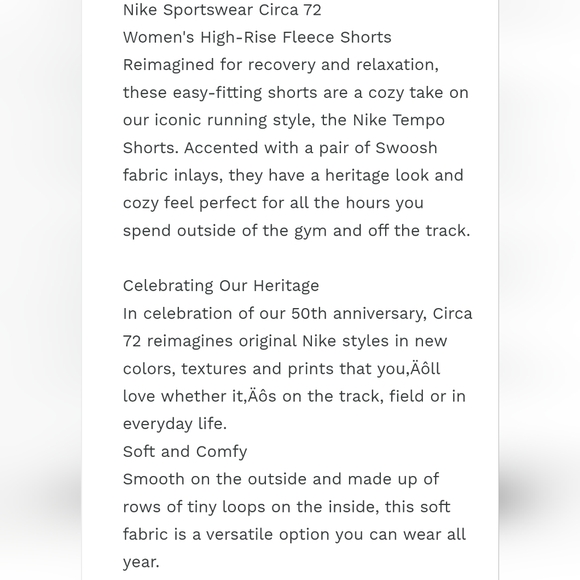Image resolution: width=580 pixels, height=580 pixels.
Task: Select the "Celebrating Our Heritage" heading
Action: tap(221, 286)
